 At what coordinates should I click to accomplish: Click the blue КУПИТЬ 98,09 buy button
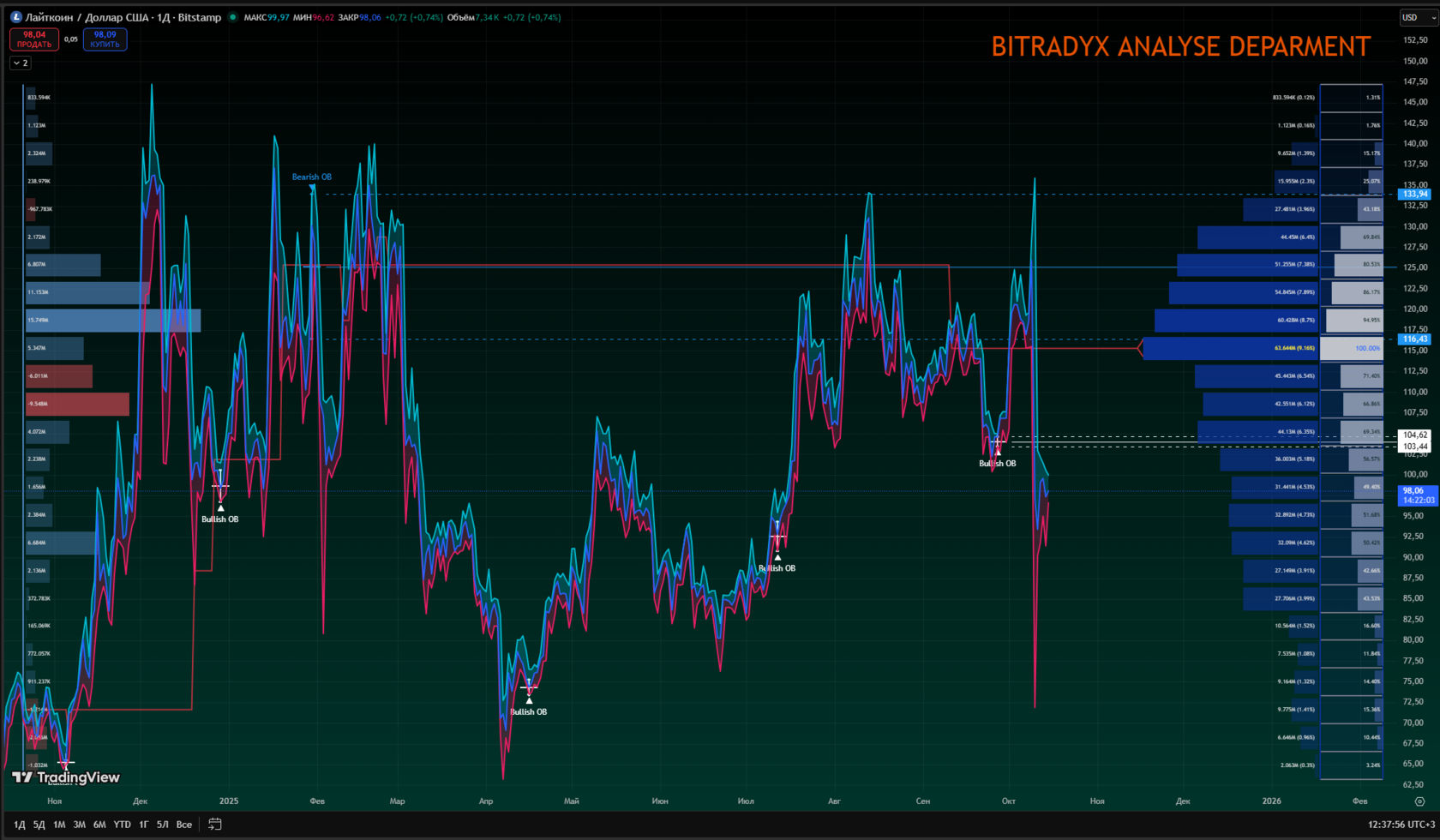tap(105, 39)
